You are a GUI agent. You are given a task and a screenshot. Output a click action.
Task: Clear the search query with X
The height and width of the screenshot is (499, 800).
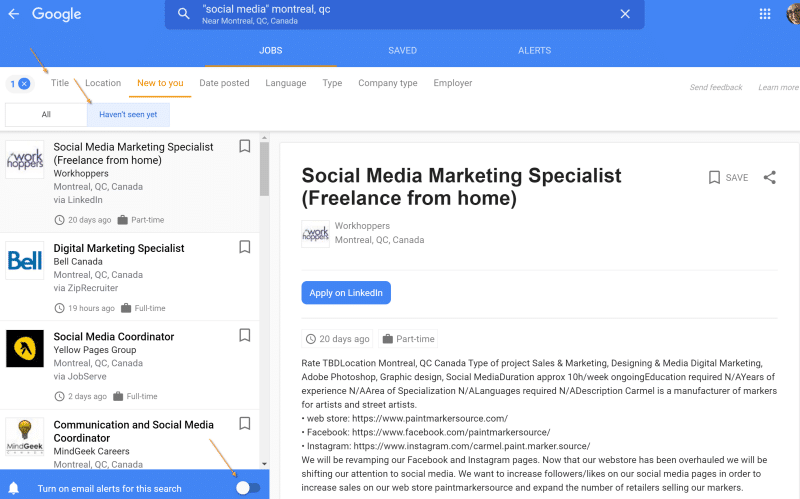click(625, 14)
